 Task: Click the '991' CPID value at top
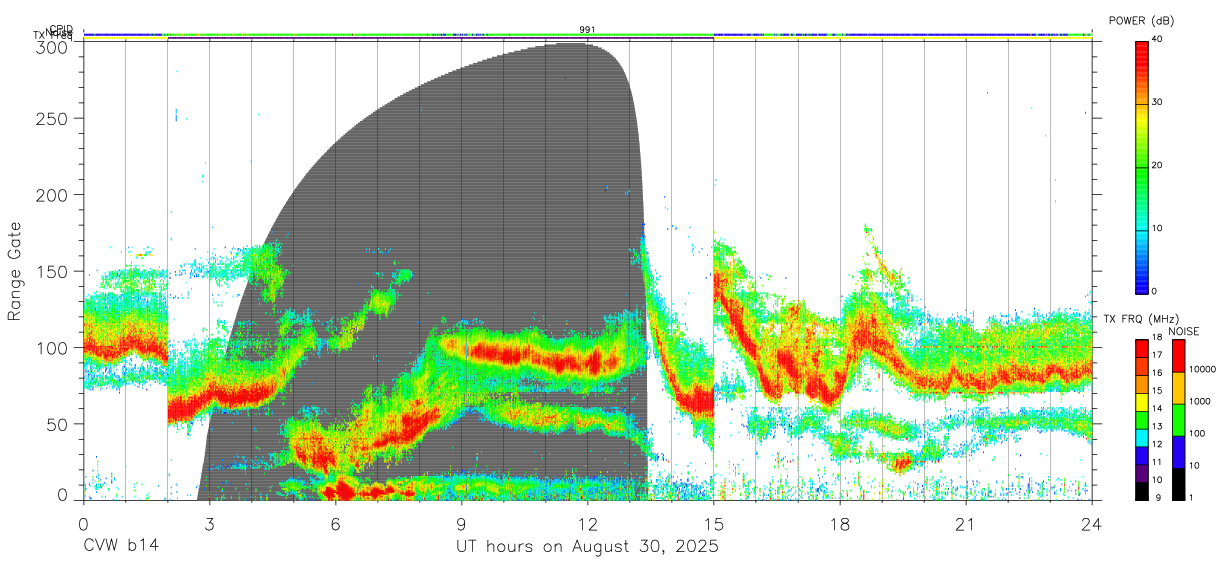point(587,30)
